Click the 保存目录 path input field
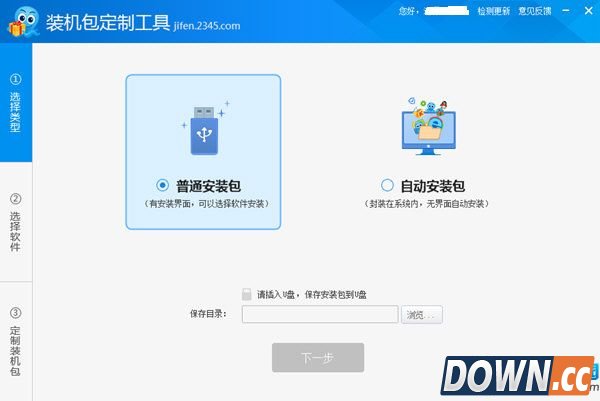600x401 pixels. tap(319, 315)
